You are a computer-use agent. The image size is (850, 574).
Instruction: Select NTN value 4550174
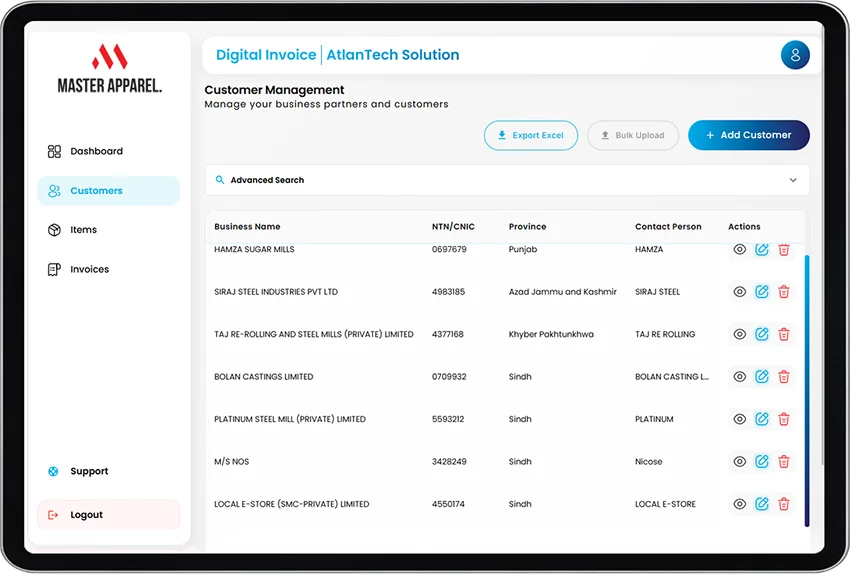click(x=448, y=504)
